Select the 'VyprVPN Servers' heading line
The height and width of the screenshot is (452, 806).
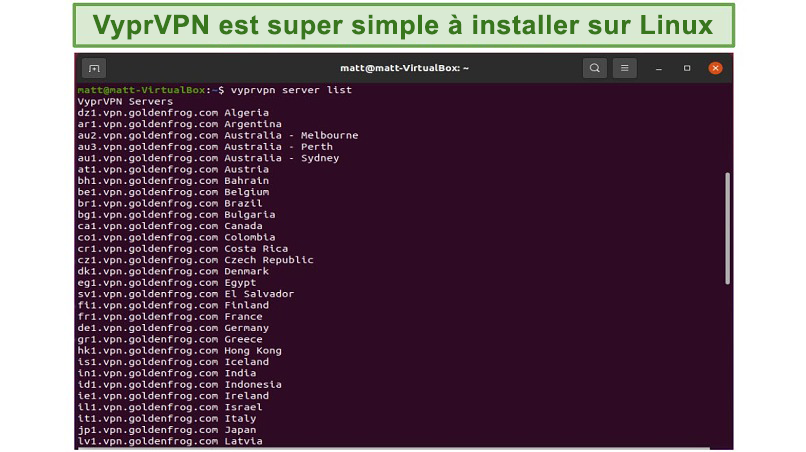(125, 101)
